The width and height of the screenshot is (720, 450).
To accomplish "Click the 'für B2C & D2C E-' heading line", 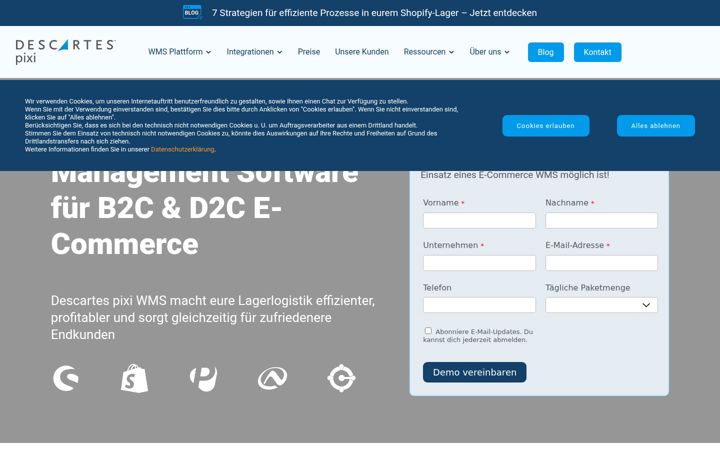I will coord(166,208).
